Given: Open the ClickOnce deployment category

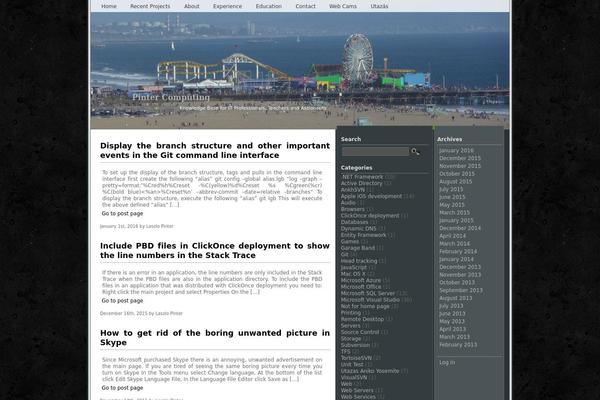Looking at the screenshot, I should [x=370, y=216].
